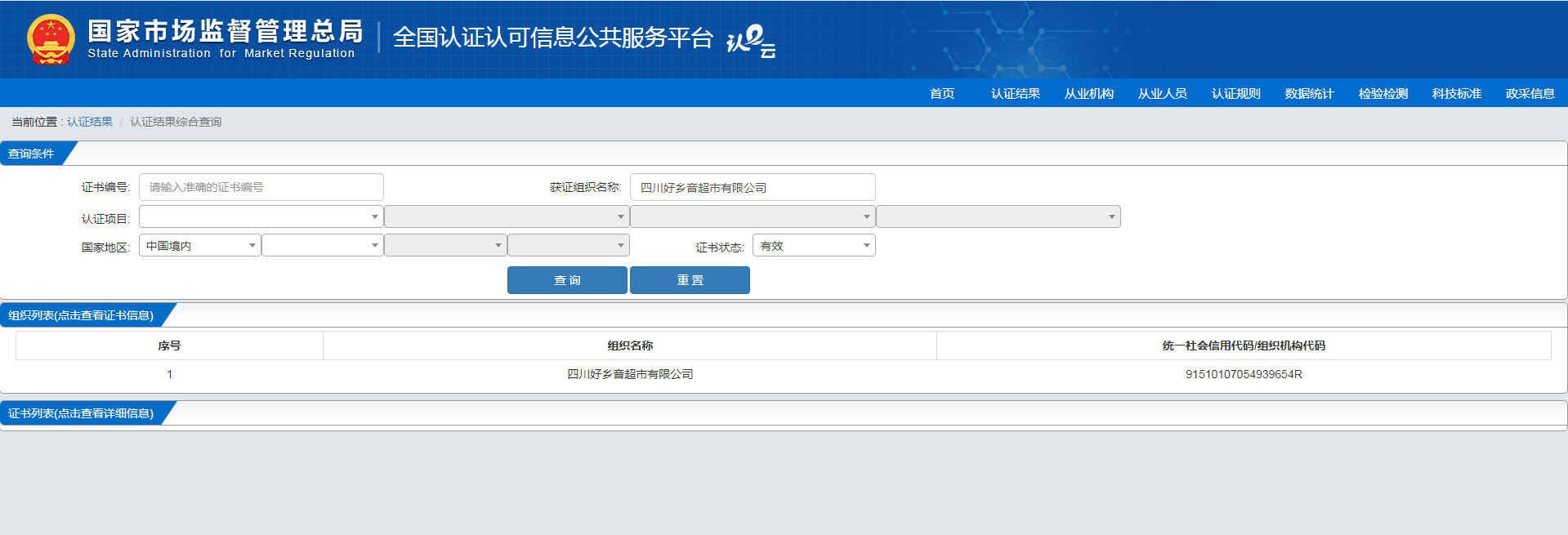This screenshot has height=535, width=1568.
Task: Click the 组织名称 column header
Action: 630,346
